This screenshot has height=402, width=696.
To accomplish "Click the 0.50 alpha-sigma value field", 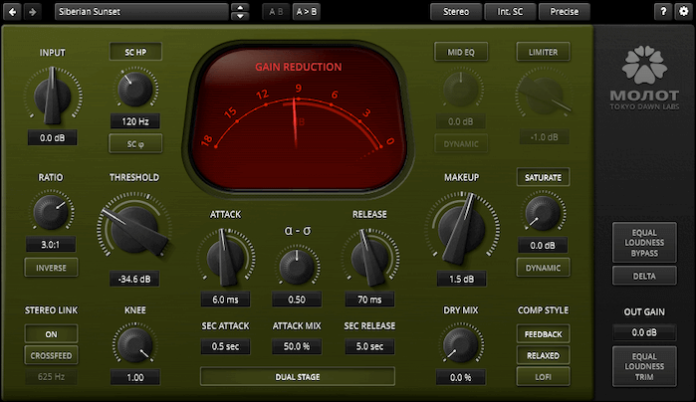I will click(297, 300).
